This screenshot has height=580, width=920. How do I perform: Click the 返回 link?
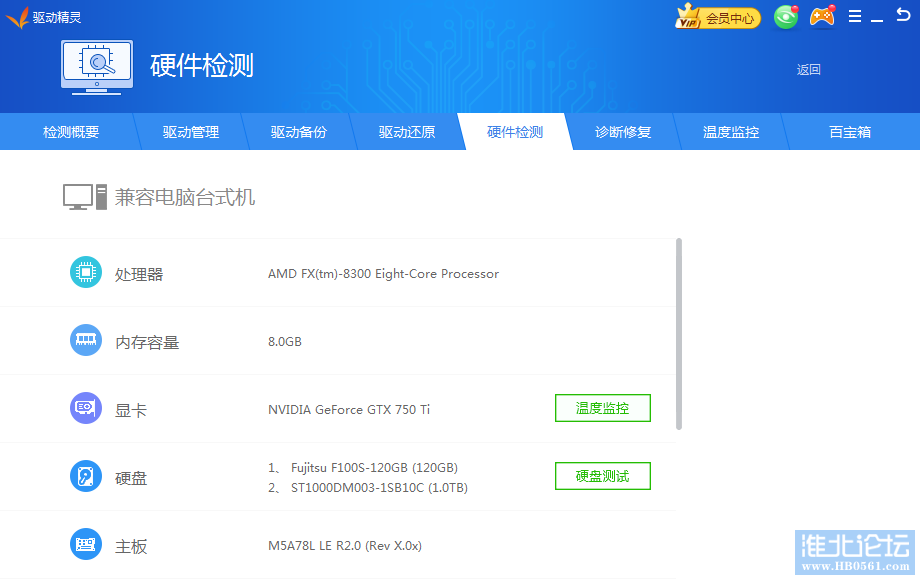pyautogui.click(x=808, y=70)
